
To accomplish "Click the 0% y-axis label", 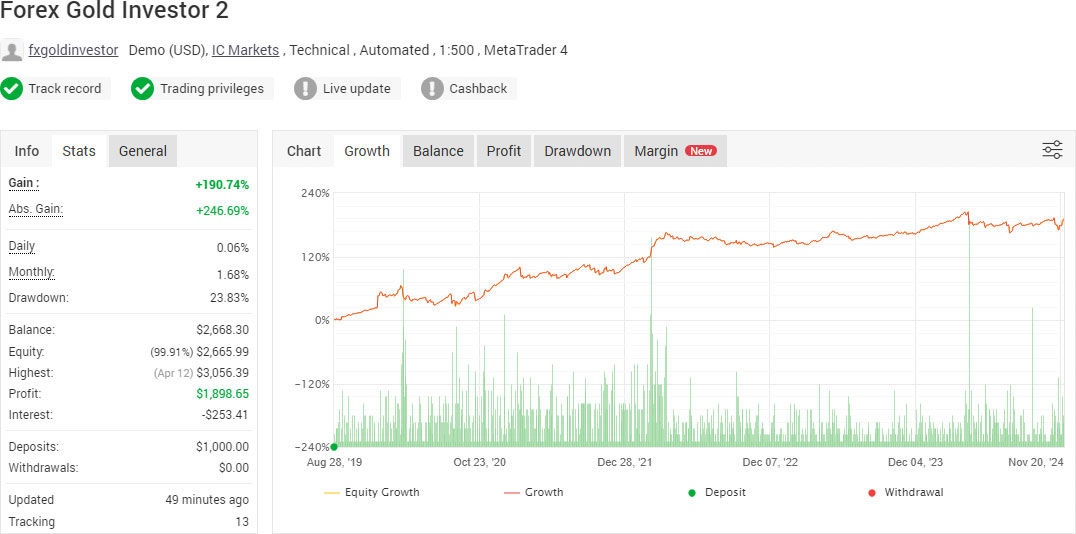I will click(x=321, y=321).
